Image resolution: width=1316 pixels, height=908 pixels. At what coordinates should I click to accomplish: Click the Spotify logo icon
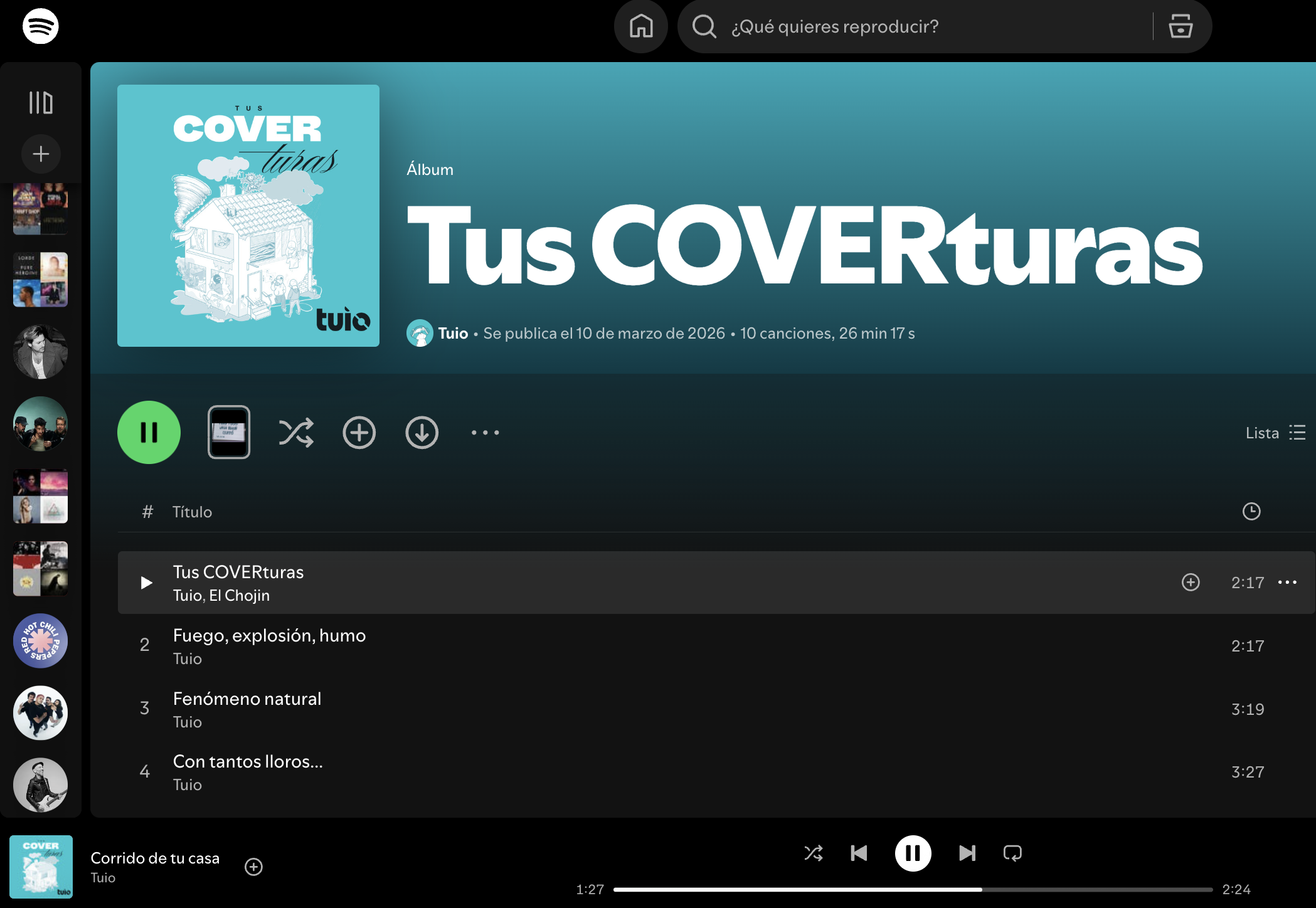(41, 26)
